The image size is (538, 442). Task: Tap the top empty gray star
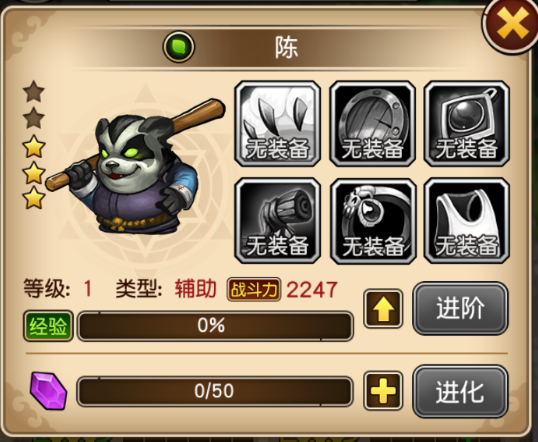(x=34, y=91)
